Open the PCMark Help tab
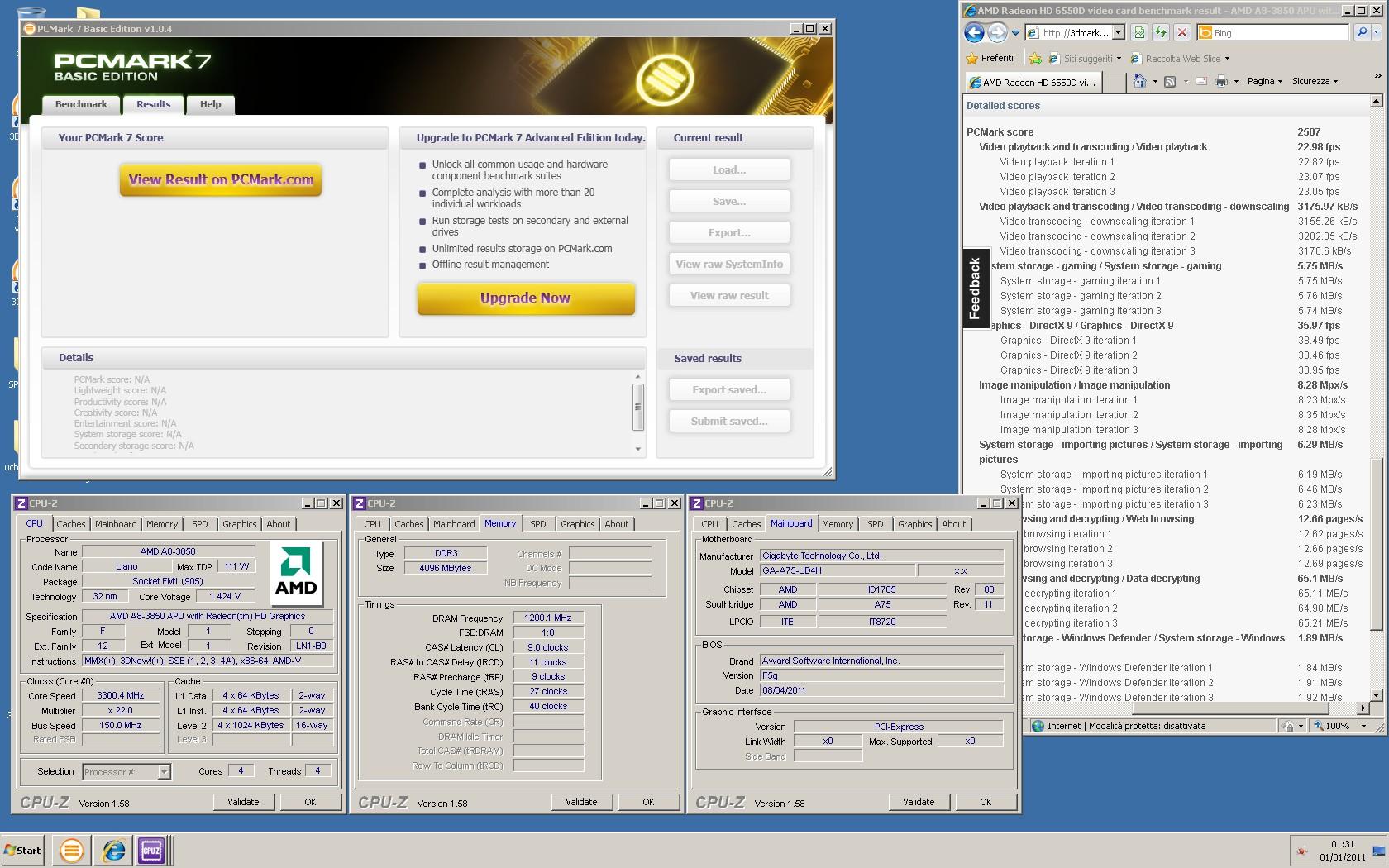Screen dimensions: 1389x868 [211, 104]
